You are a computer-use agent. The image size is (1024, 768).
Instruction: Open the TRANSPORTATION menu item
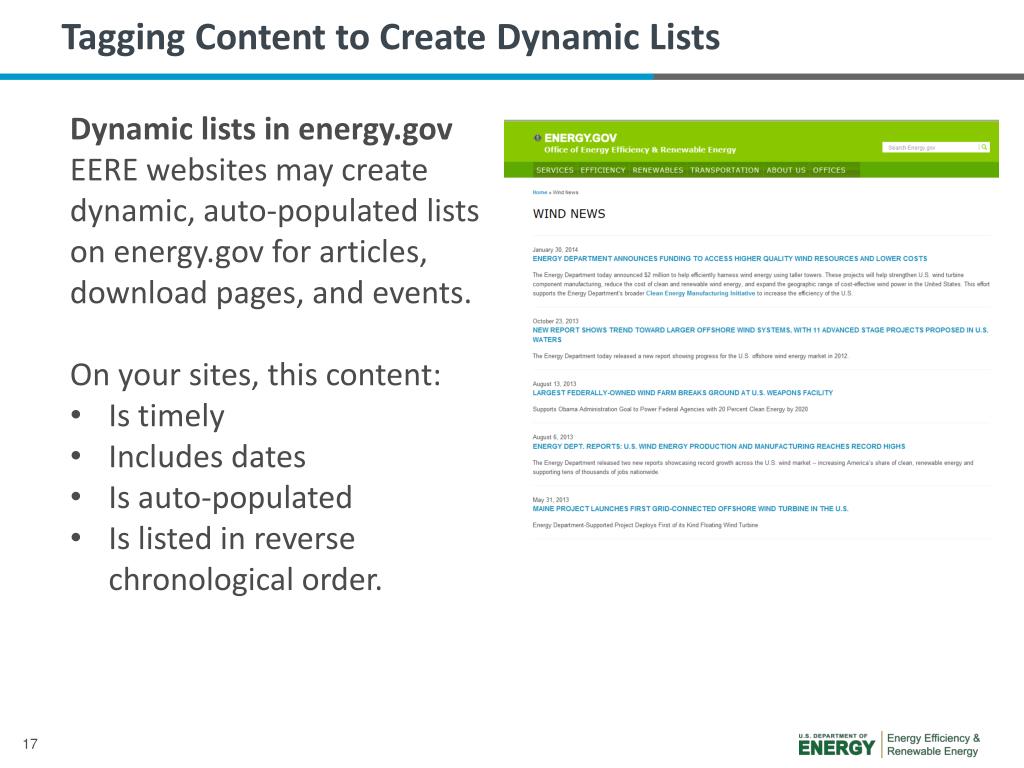point(725,170)
